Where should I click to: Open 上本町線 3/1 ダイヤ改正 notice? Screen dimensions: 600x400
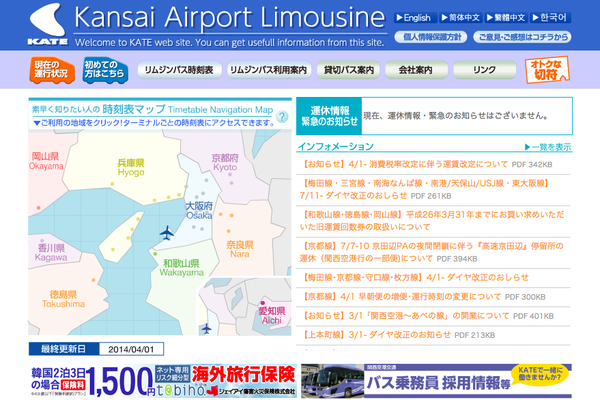(398, 335)
